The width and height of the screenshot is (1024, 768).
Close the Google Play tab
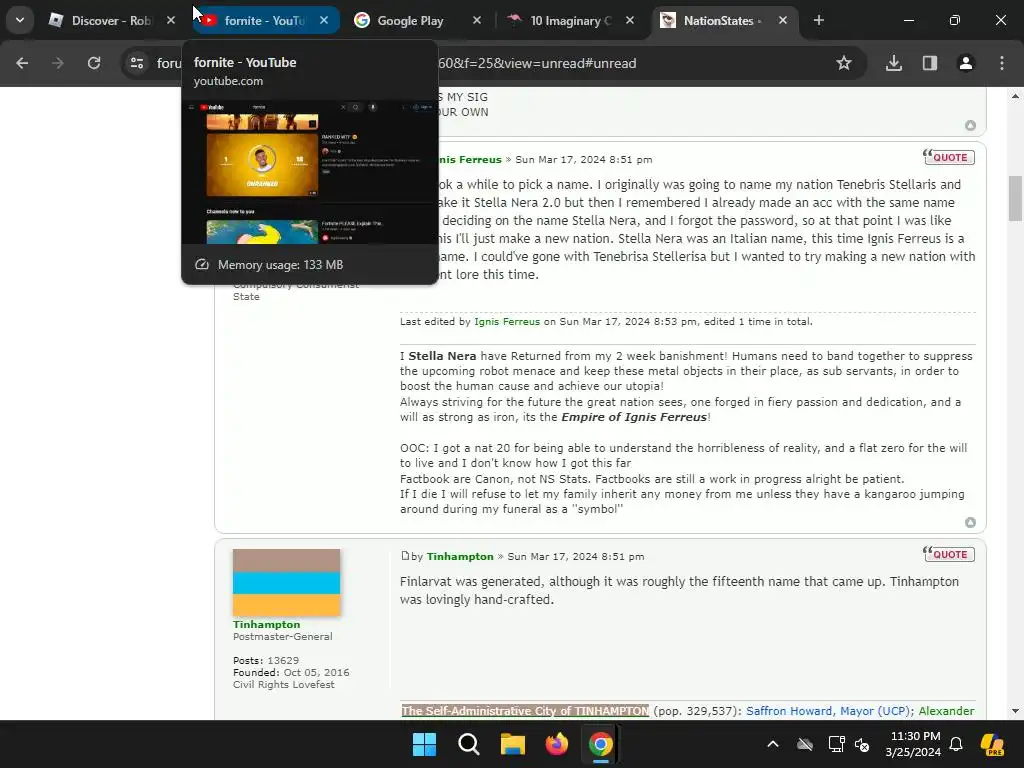[477, 20]
